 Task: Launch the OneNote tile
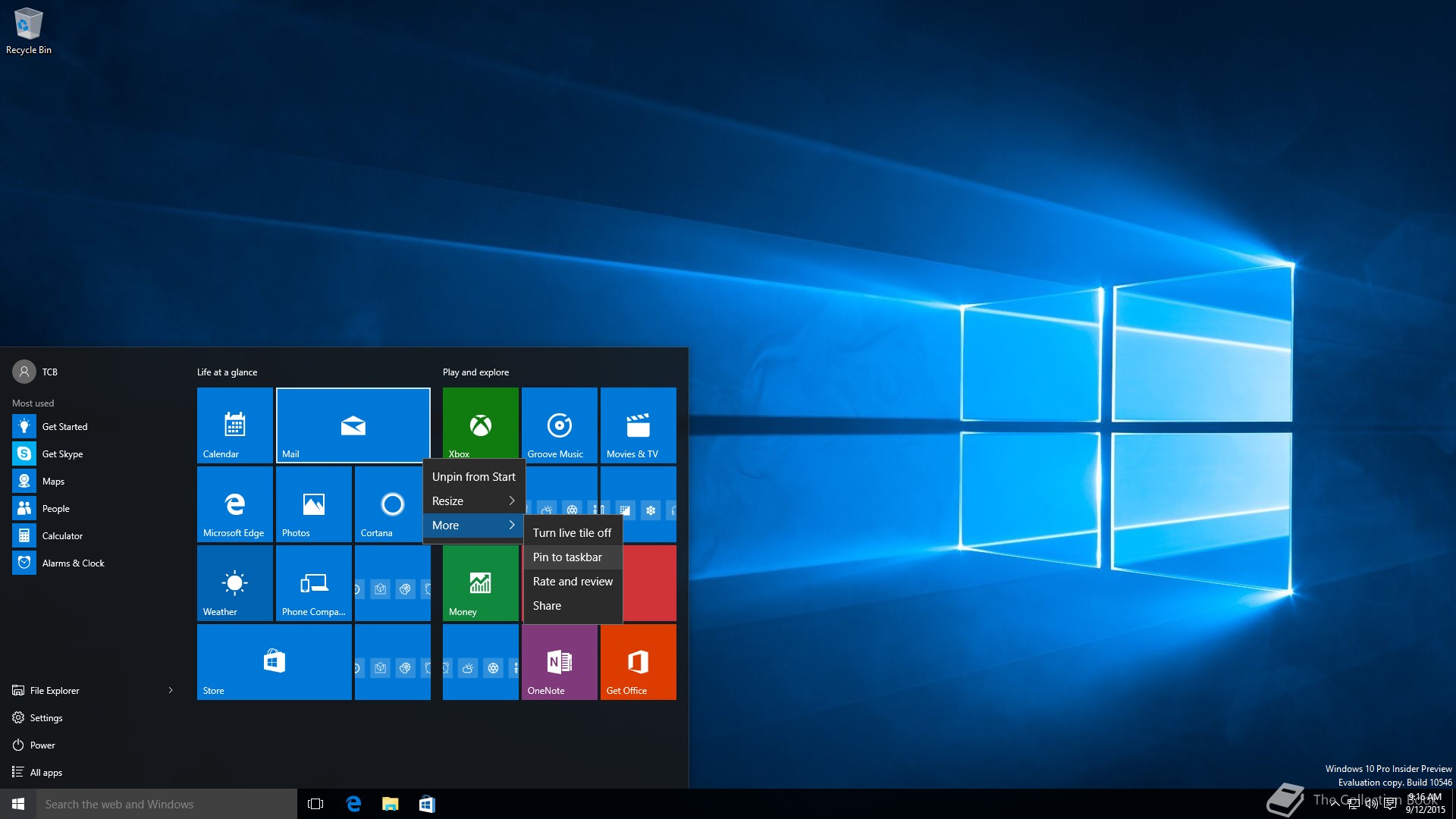(x=560, y=661)
